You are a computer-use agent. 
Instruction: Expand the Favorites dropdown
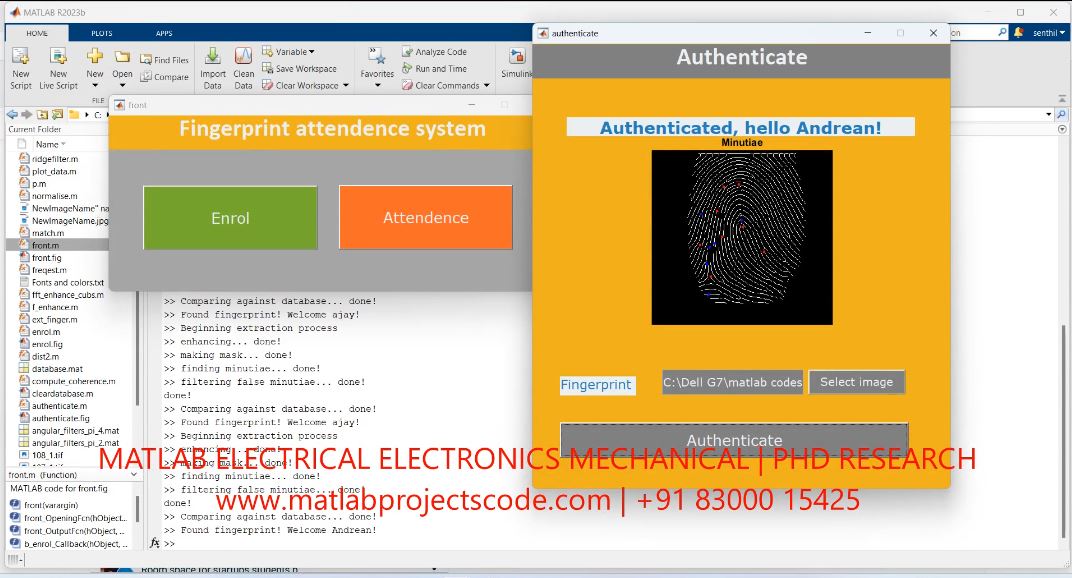(x=377, y=86)
